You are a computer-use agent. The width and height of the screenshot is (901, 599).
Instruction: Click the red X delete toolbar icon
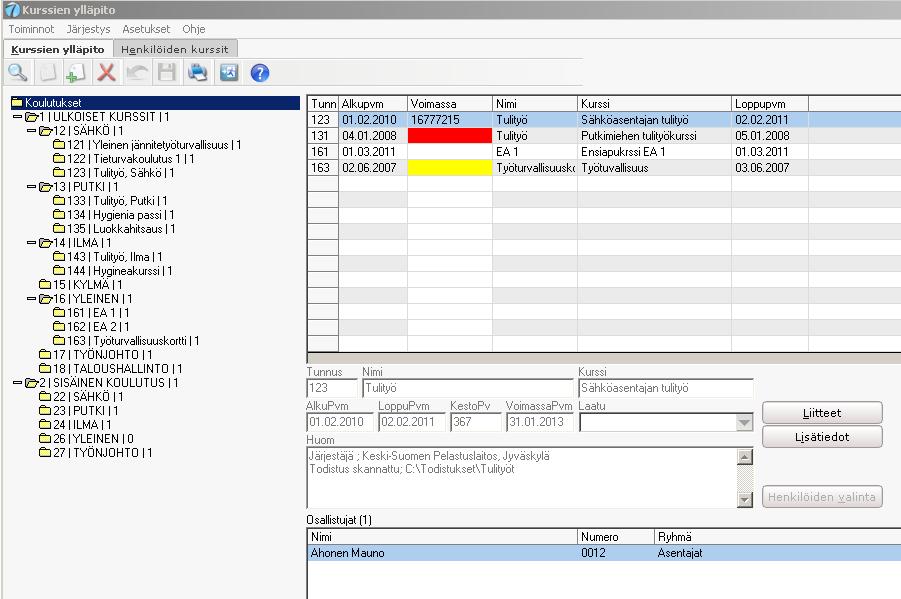pyautogui.click(x=106, y=72)
